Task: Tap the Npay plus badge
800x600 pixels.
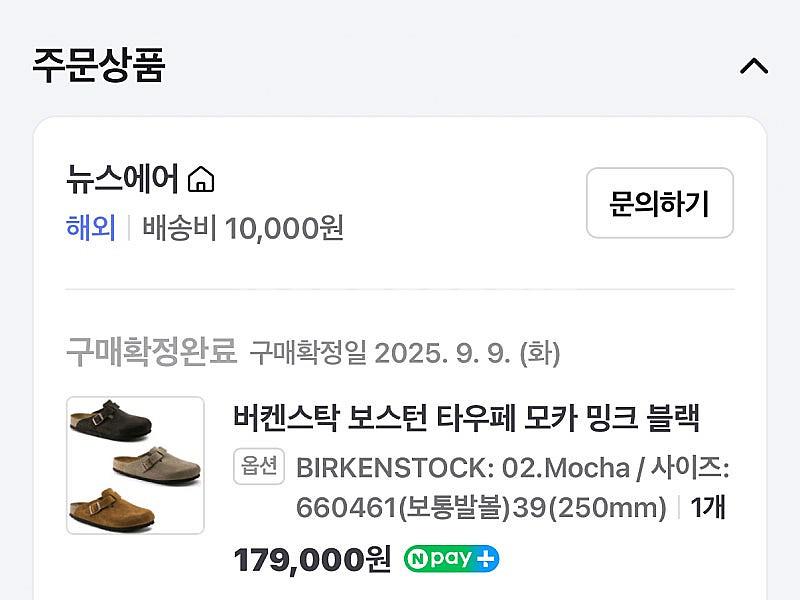Action: click(451, 559)
